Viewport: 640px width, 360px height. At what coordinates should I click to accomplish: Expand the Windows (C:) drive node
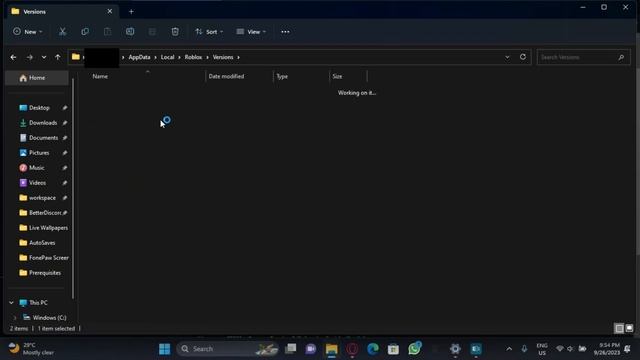point(15,318)
